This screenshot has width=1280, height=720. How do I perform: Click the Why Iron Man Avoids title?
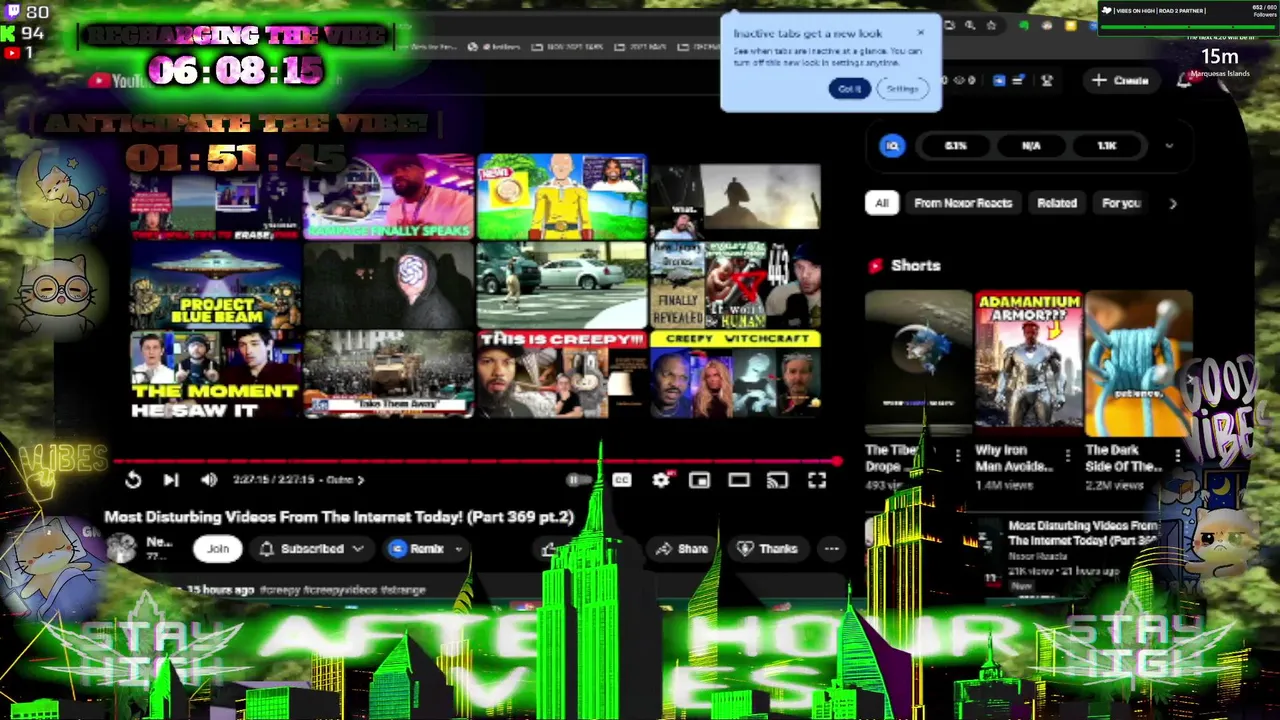pyautogui.click(x=1013, y=458)
